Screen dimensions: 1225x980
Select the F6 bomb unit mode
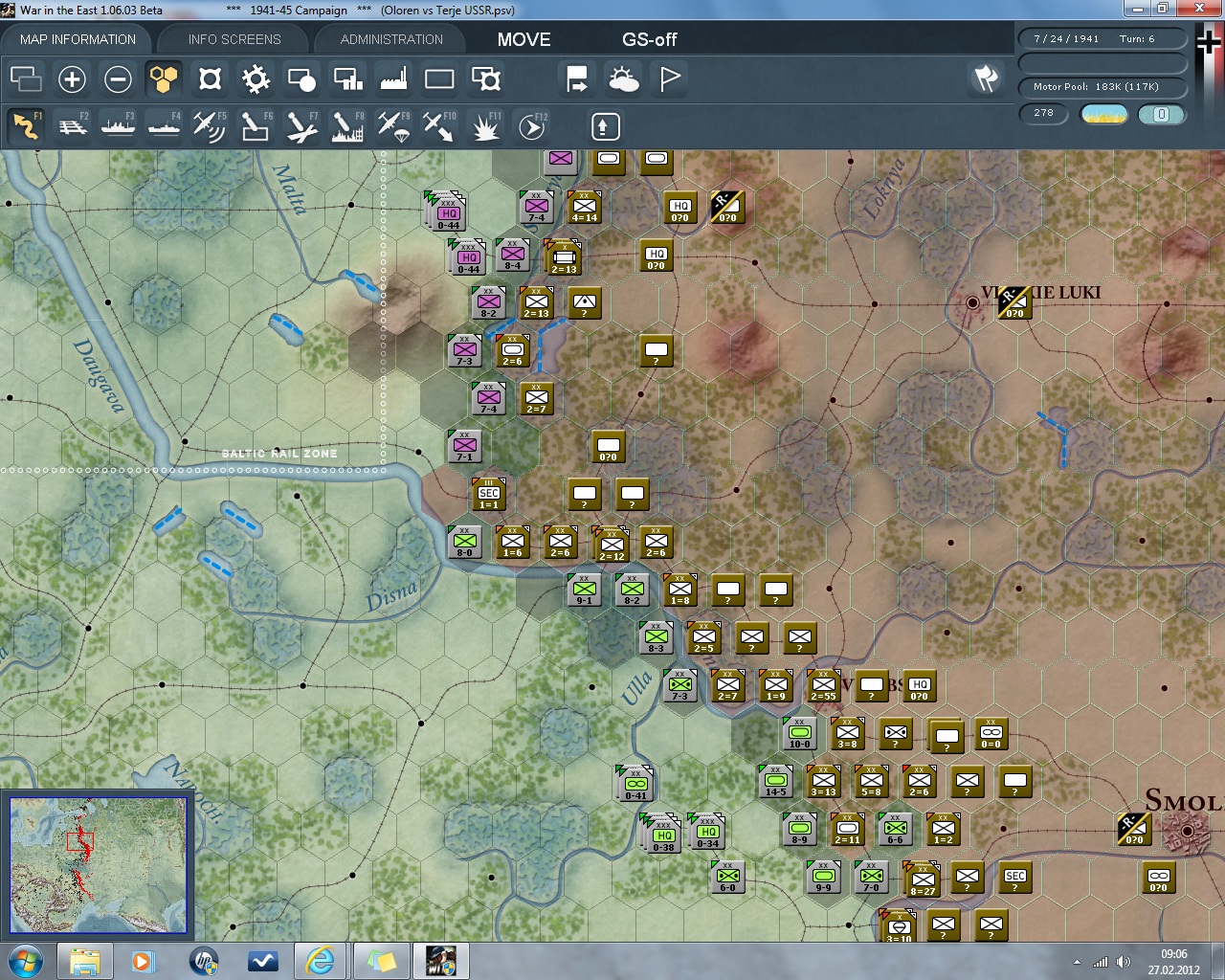(x=256, y=126)
